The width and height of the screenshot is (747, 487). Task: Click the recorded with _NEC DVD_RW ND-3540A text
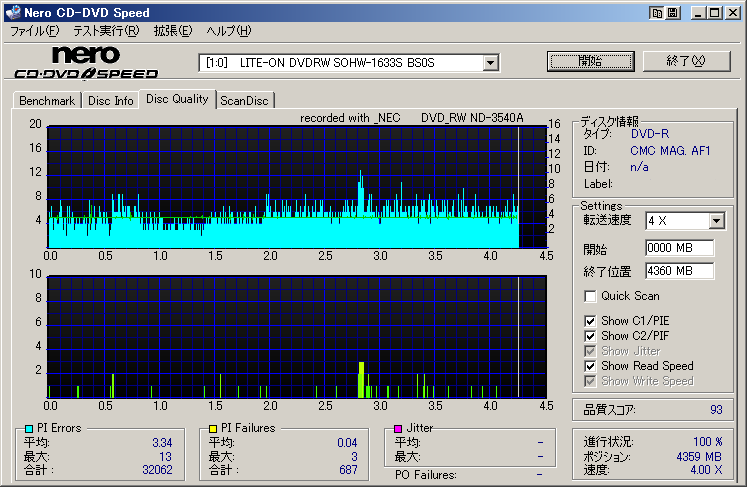click(x=412, y=118)
